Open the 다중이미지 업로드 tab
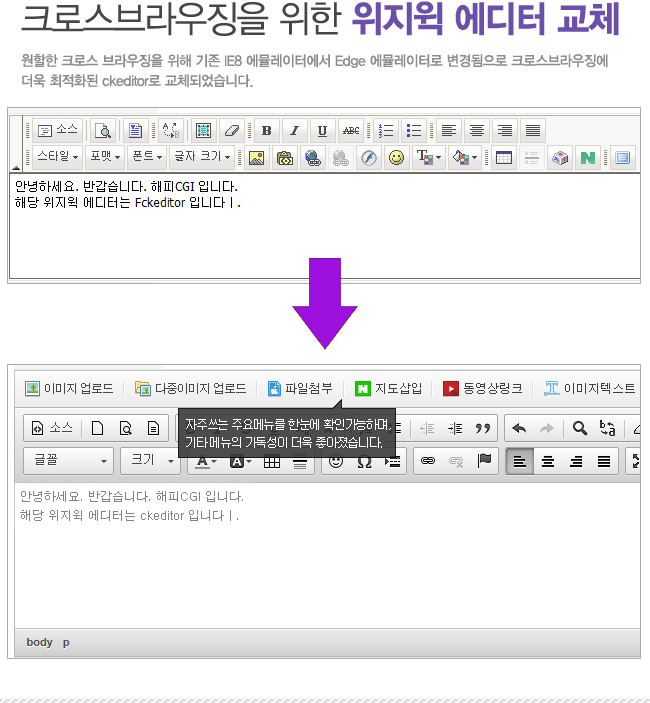 coord(191,388)
